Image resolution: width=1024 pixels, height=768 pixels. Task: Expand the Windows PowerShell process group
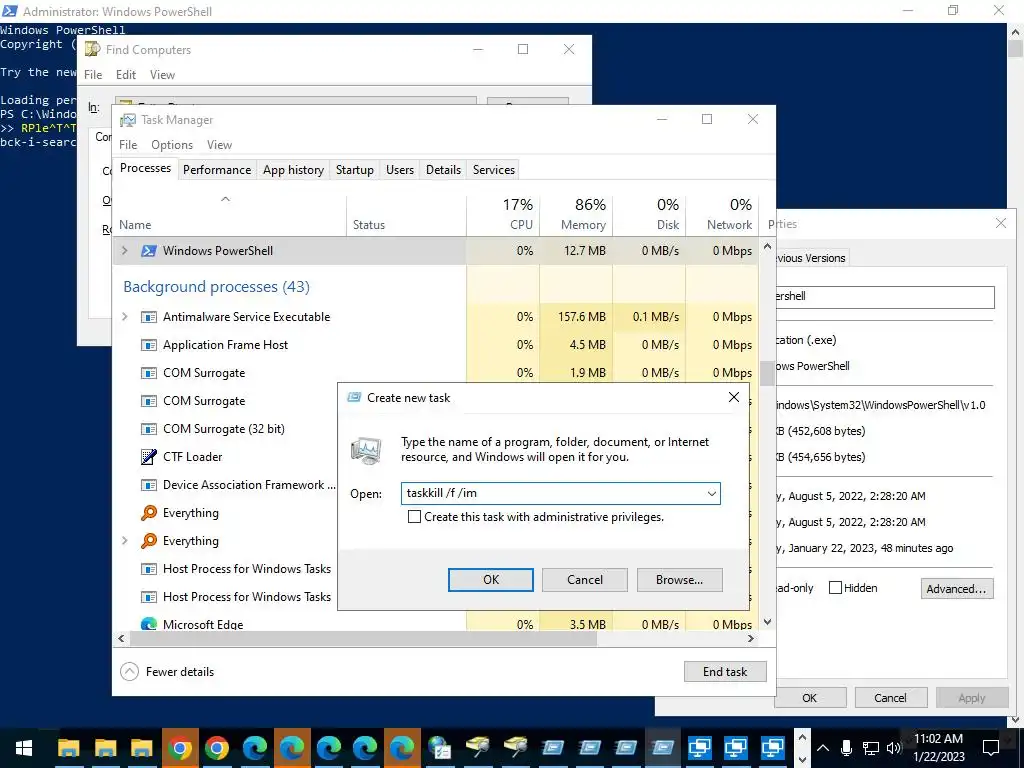(x=125, y=251)
